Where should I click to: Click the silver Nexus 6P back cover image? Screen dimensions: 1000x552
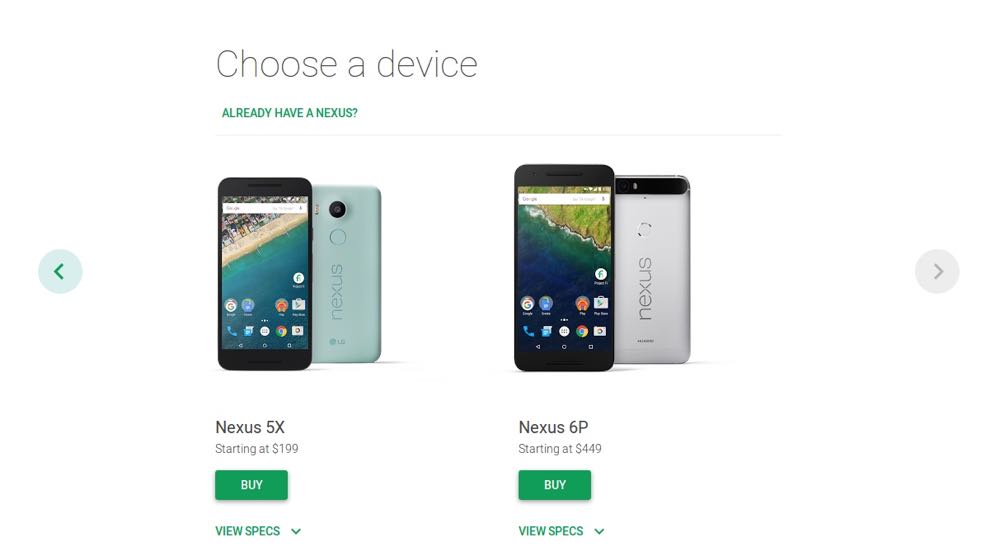point(652,269)
